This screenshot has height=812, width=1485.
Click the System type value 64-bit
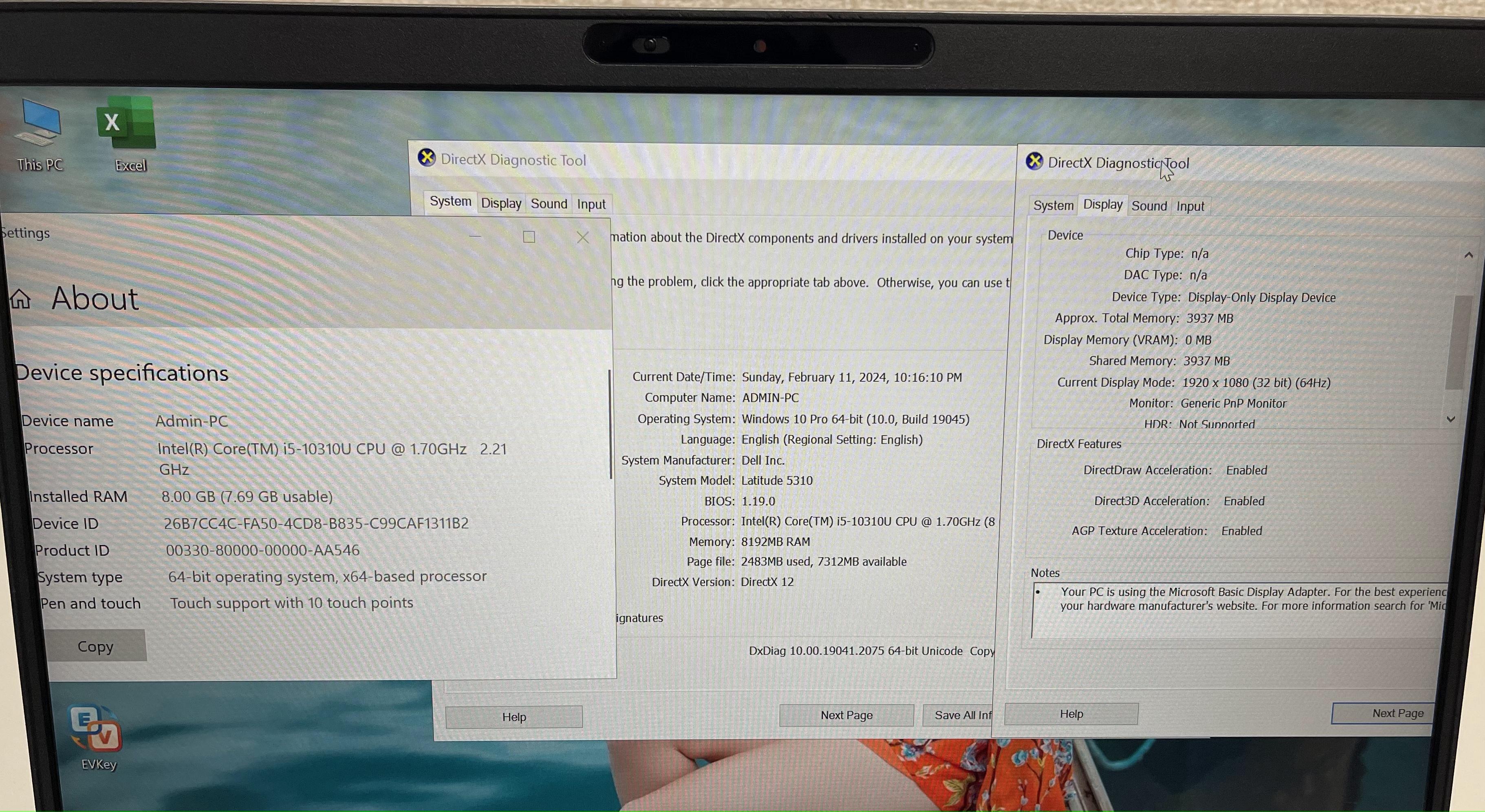(x=327, y=576)
